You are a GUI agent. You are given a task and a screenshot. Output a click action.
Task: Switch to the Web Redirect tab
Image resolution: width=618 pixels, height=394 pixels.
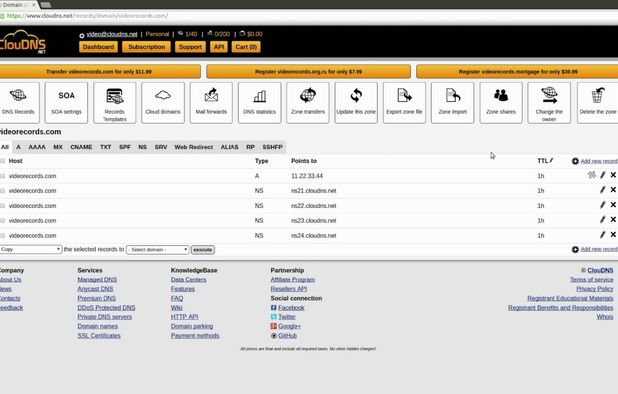point(194,147)
